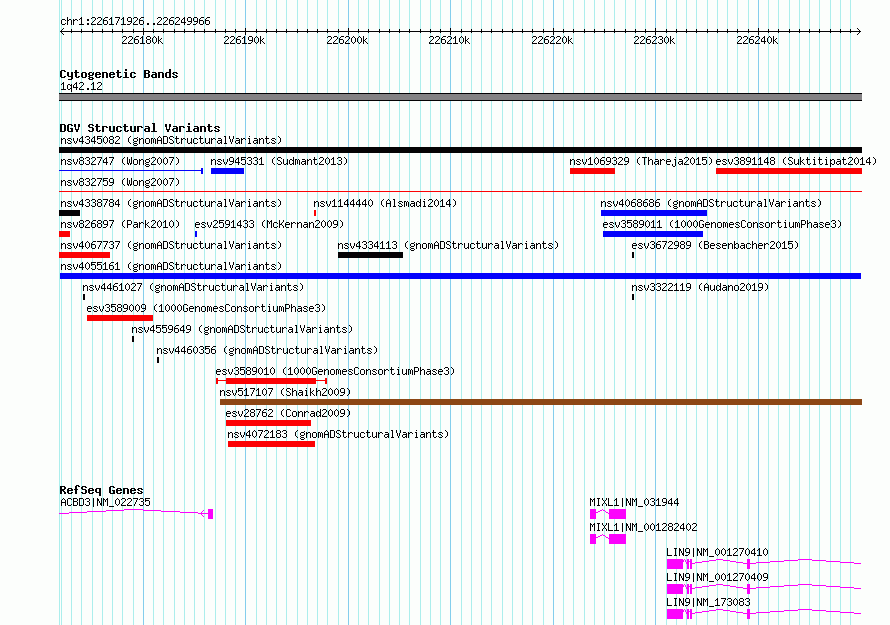Click DGV Structural Variants track title
This screenshot has height=625, width=890.
tap(140, 128)
